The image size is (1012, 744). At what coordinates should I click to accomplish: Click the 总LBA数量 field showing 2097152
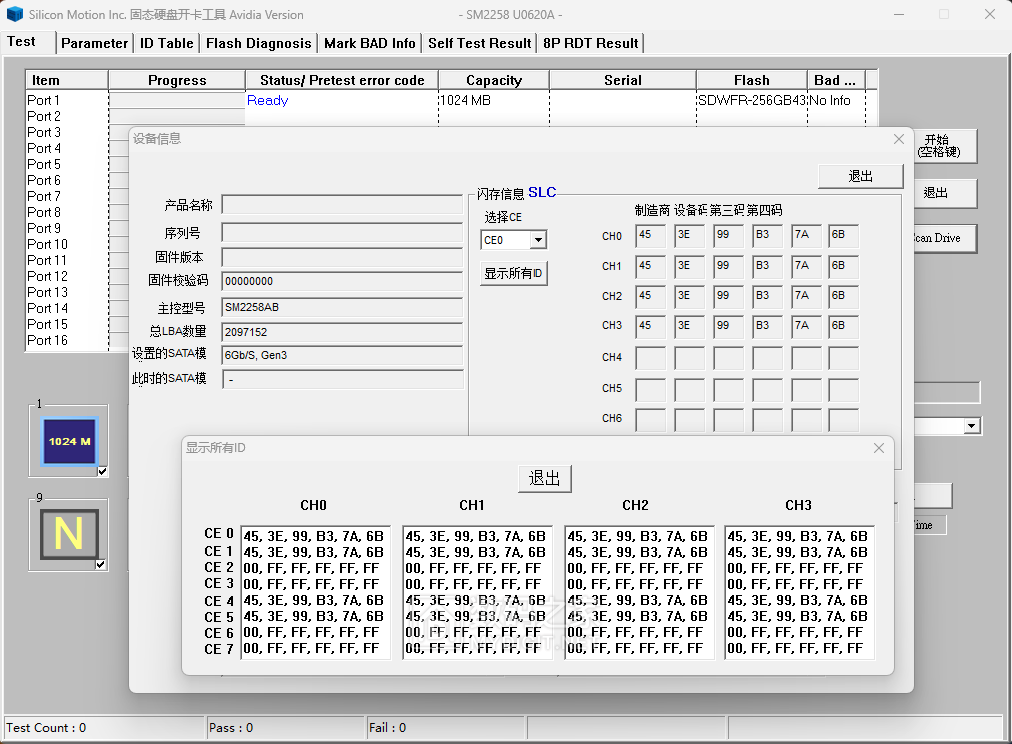[342, 332]
